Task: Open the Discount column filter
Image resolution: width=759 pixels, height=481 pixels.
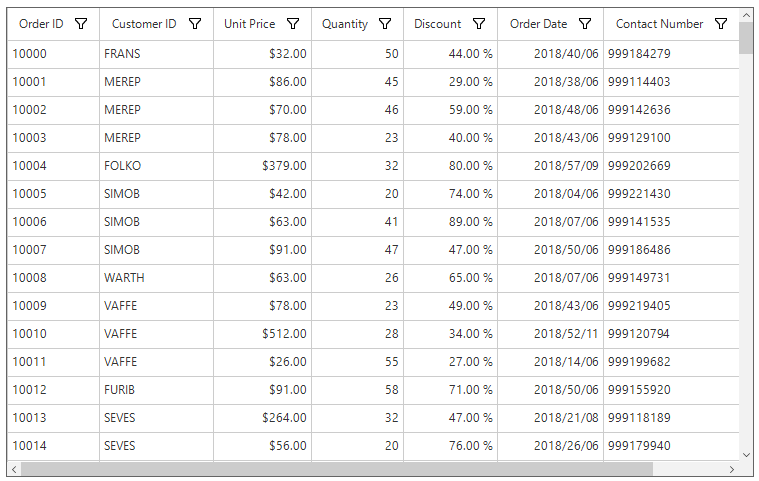Action: click(x=479, y=24)
